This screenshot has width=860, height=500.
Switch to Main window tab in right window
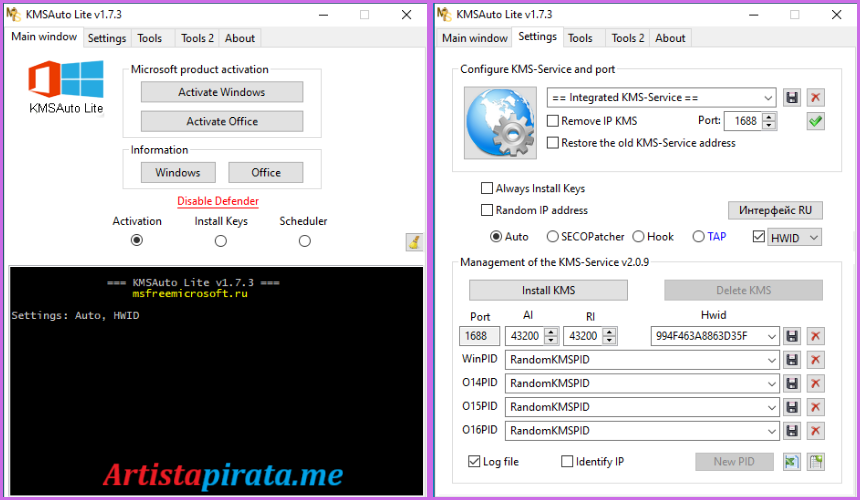(475, 38)
